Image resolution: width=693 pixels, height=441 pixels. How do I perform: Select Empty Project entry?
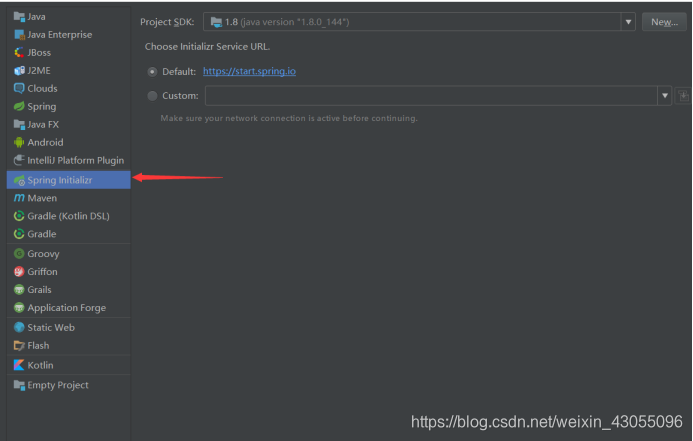pos(69,385)
